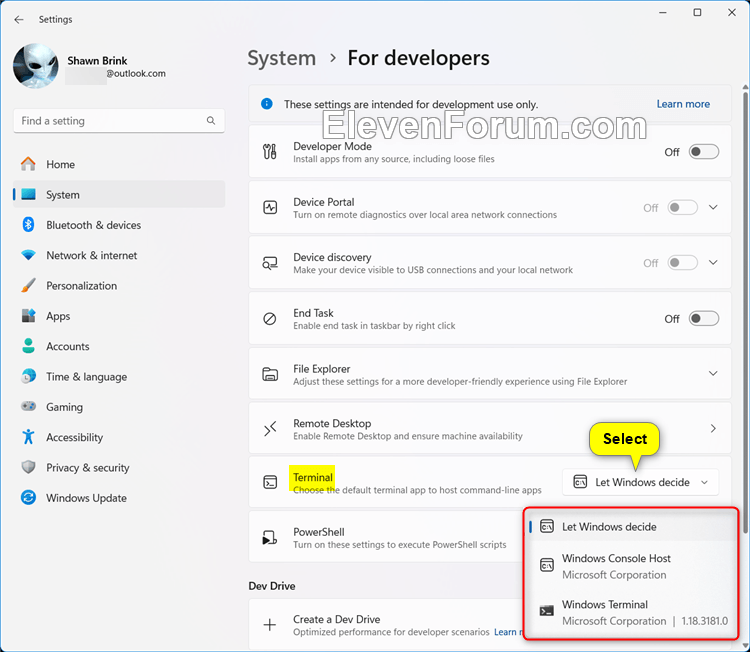This screenshot has height=652, width=750.
Task: Click the Windows Update sync icon
Action: [x=28, y=497]
